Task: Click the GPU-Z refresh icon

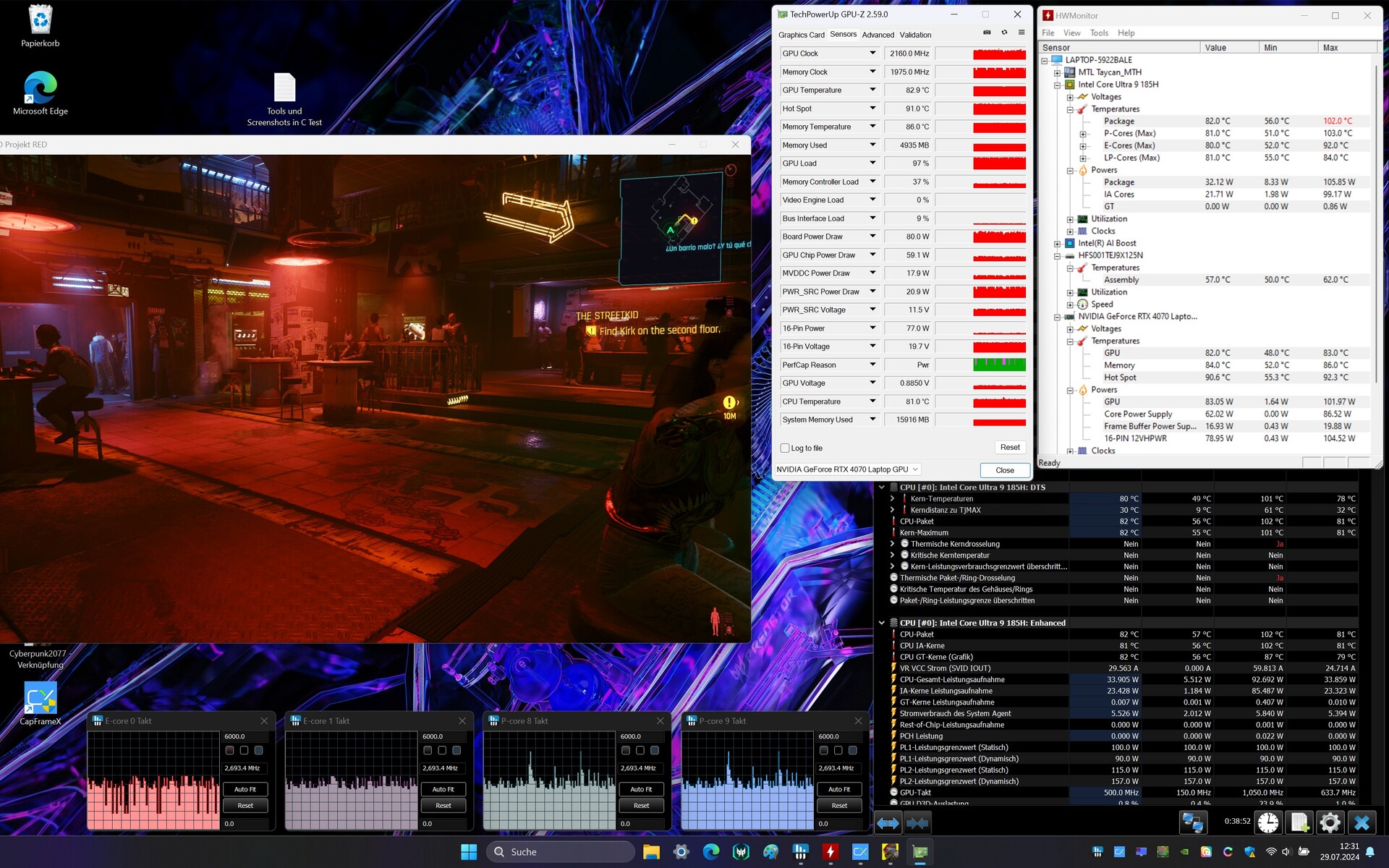Action: (x=1004, y=33)
